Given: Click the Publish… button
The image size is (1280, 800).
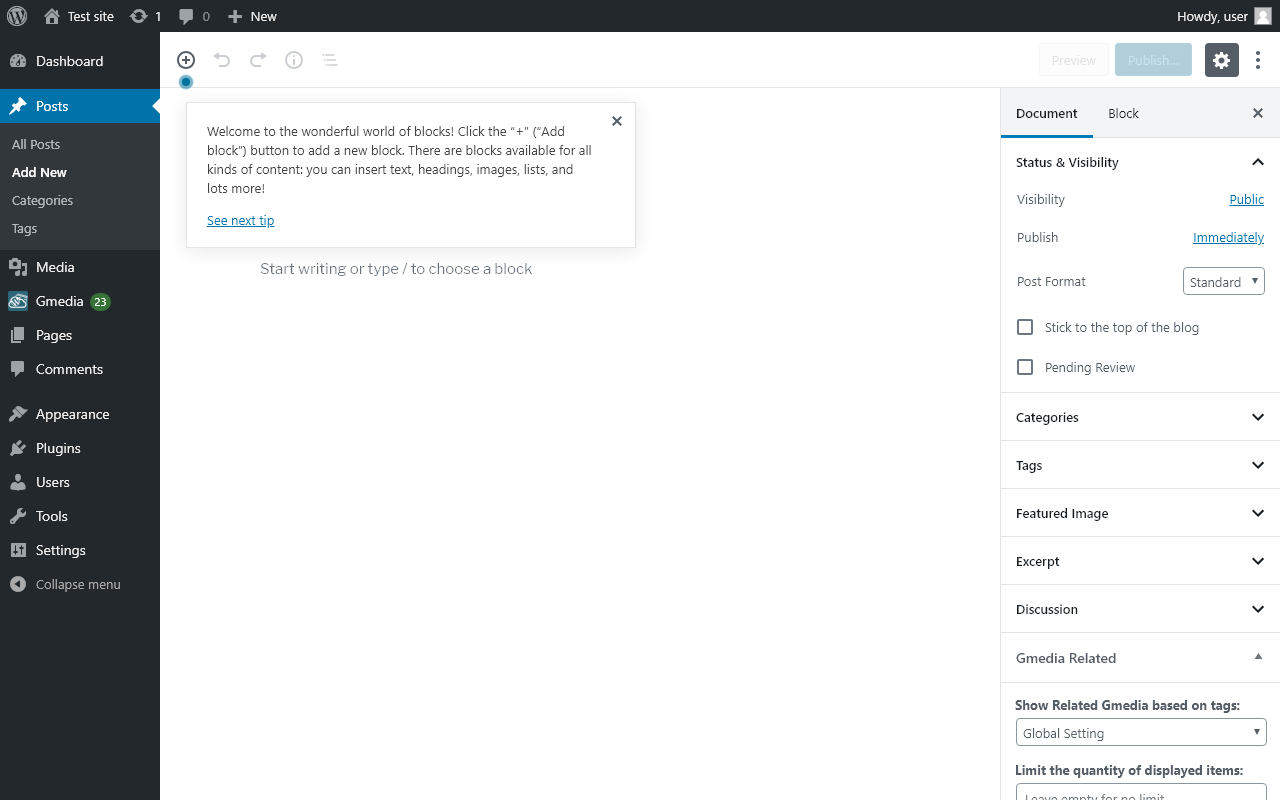Looking at the screenshot, I should pos(1153,60).
